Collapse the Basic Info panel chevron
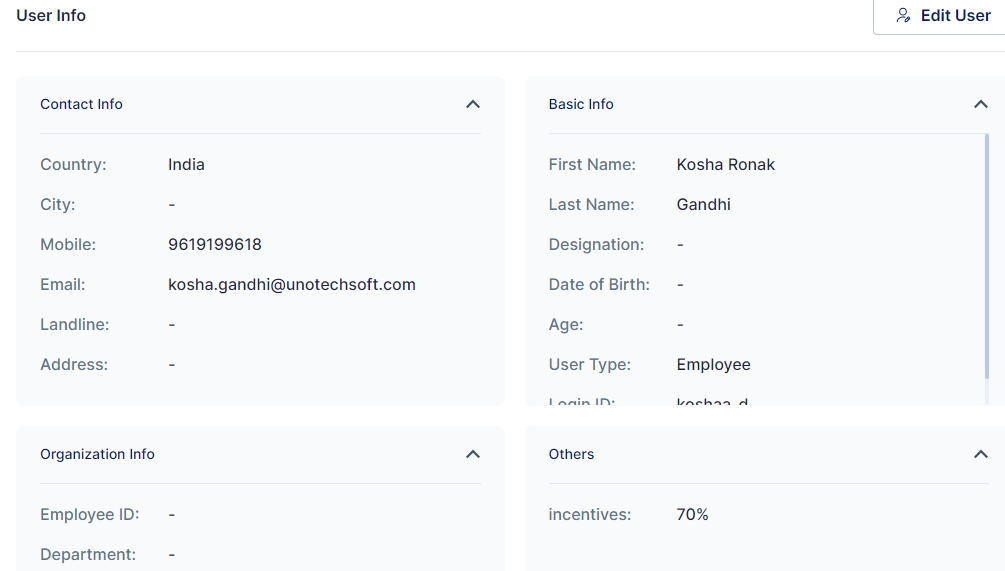1005x571 pixels. (x=980, y=104)
